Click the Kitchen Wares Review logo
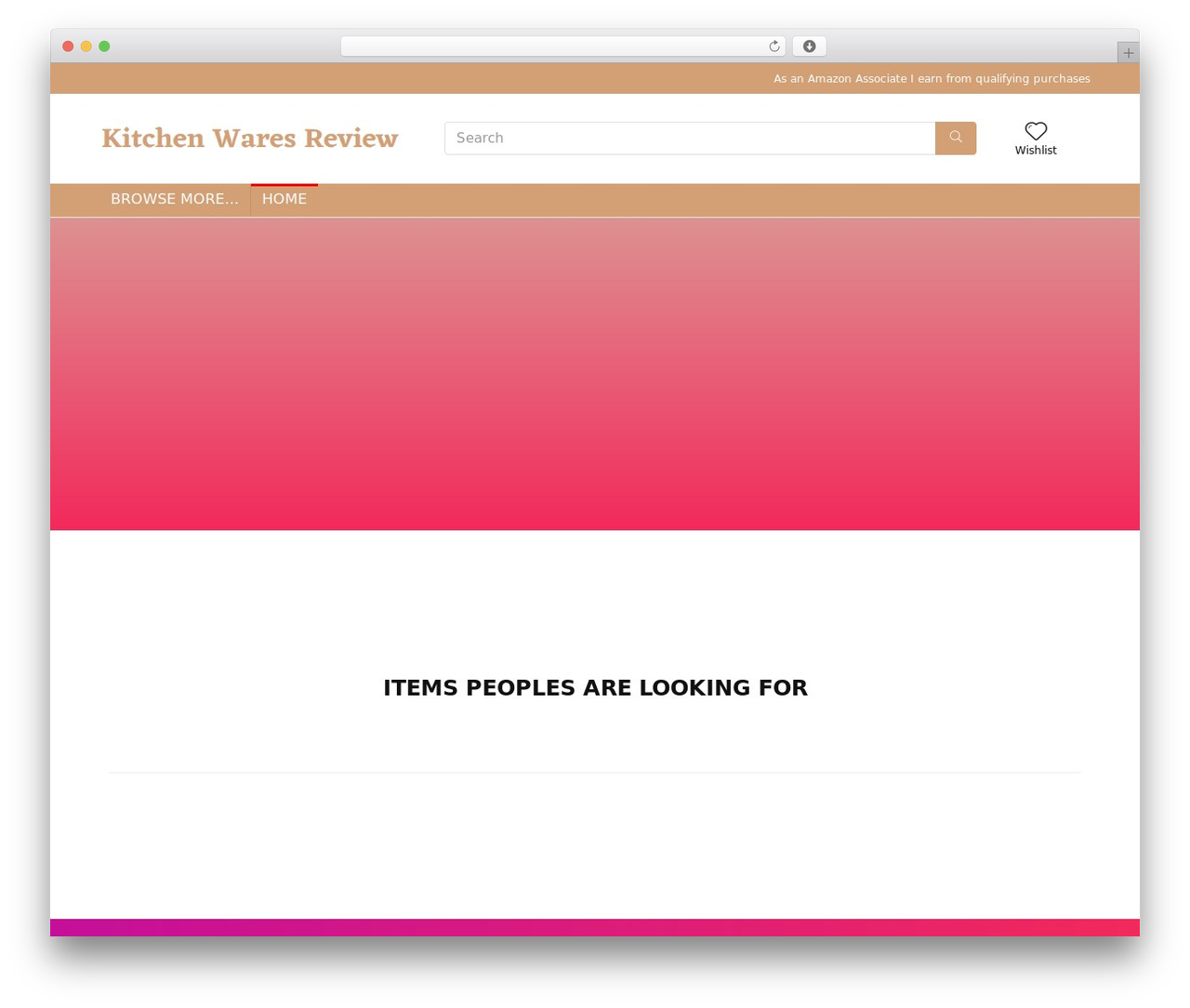This screenshot has height=1008, width=1190. pos(249,138)
